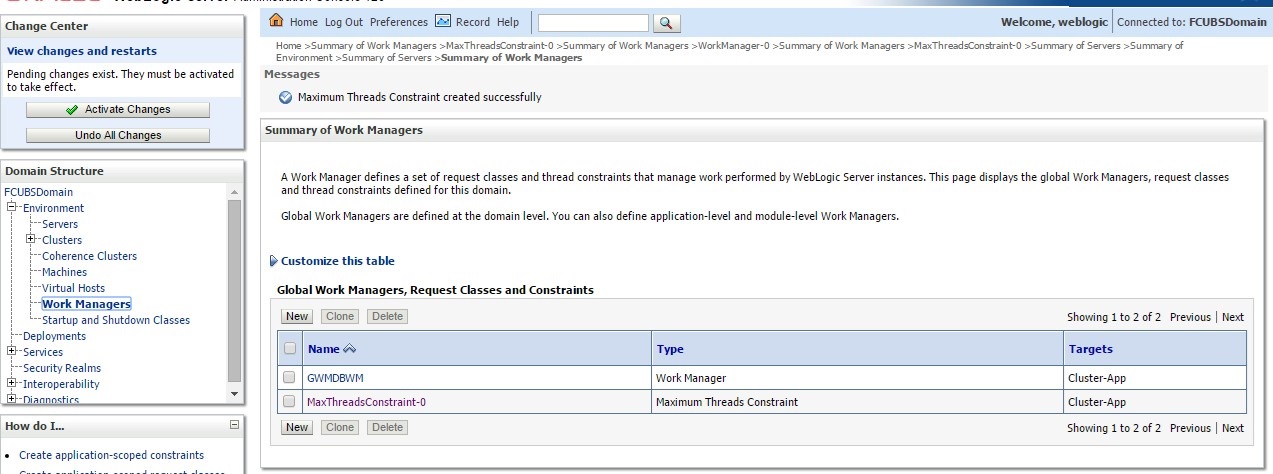1273x474 pixels.
Task: Click the Delete button above the table
Action: point(387,316)
